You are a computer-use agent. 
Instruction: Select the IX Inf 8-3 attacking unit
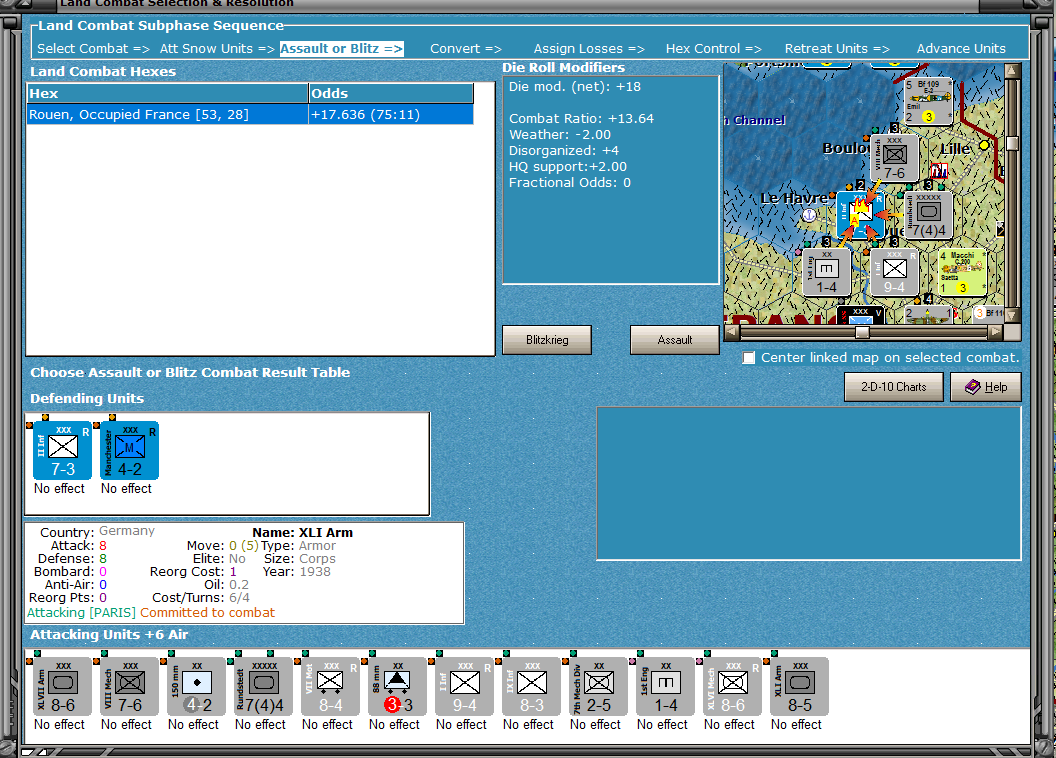(x=531, y=685)
